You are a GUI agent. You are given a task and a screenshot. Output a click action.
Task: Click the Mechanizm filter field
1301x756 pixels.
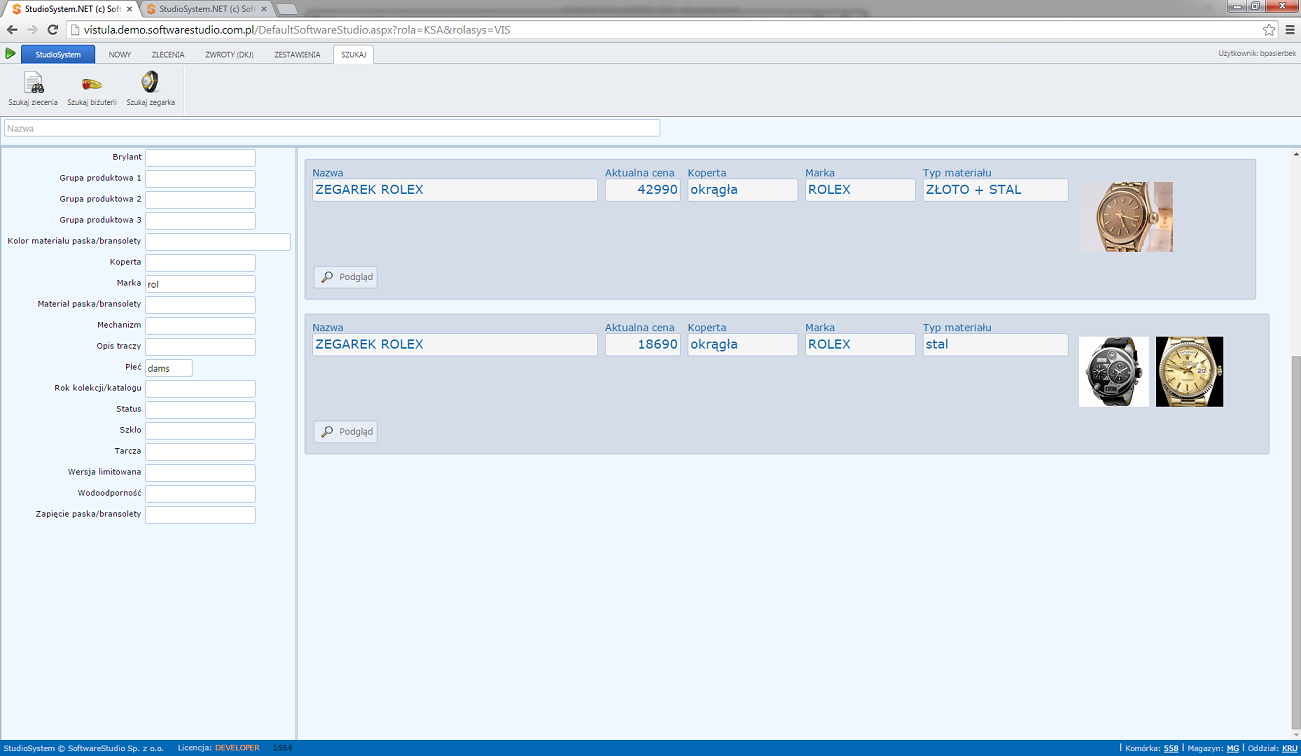200,326
